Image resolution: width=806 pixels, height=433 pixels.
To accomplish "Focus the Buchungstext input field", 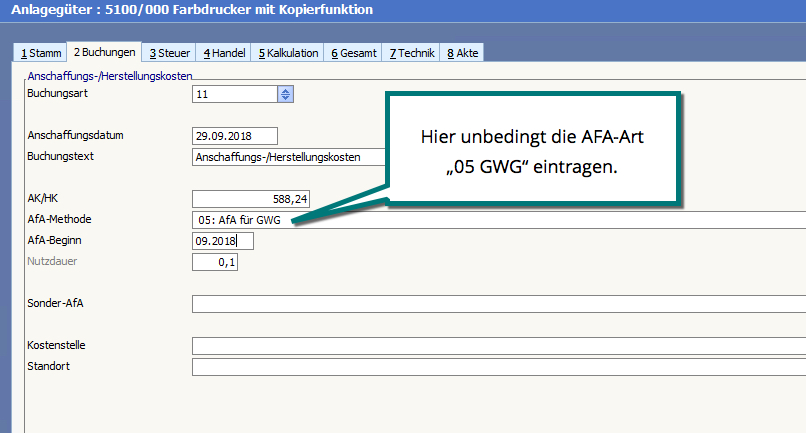I will pyautogui.click(x=289, y=157).
